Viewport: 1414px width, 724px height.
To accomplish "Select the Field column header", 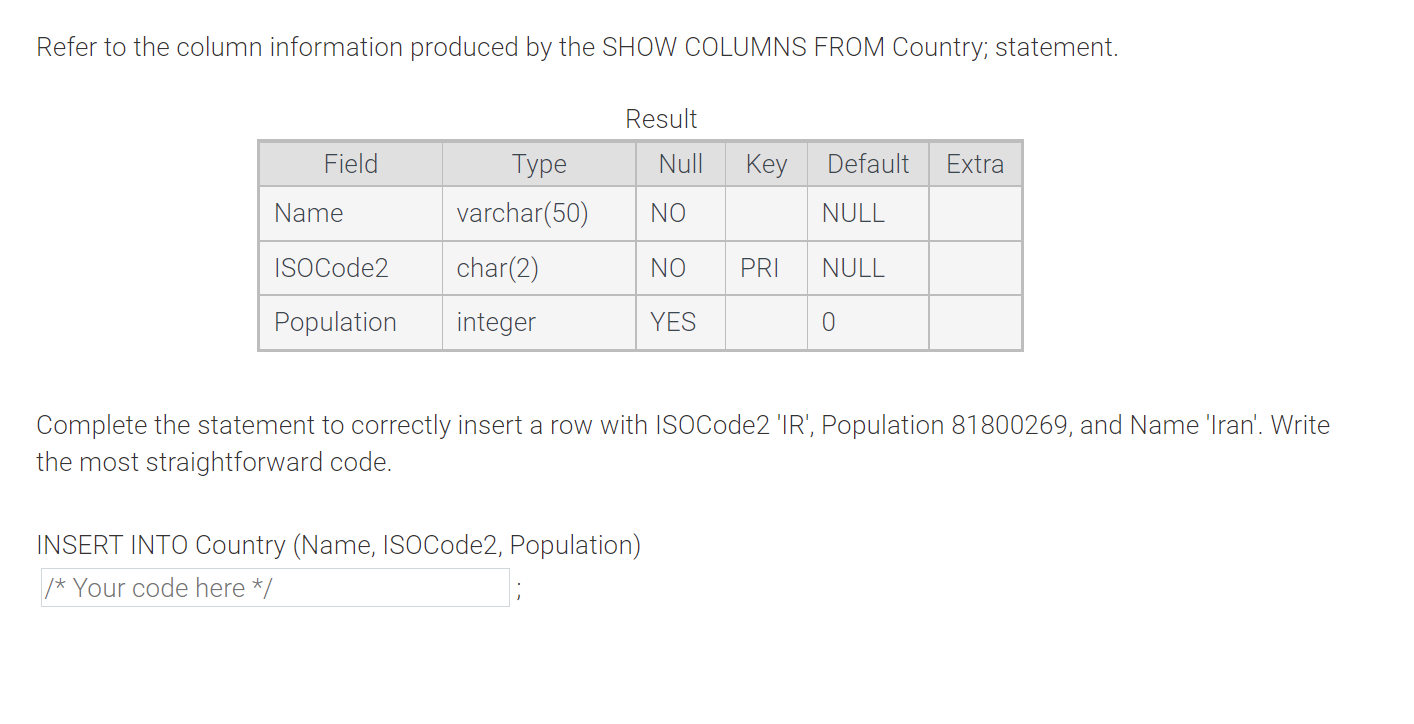I will pos(349,163).
